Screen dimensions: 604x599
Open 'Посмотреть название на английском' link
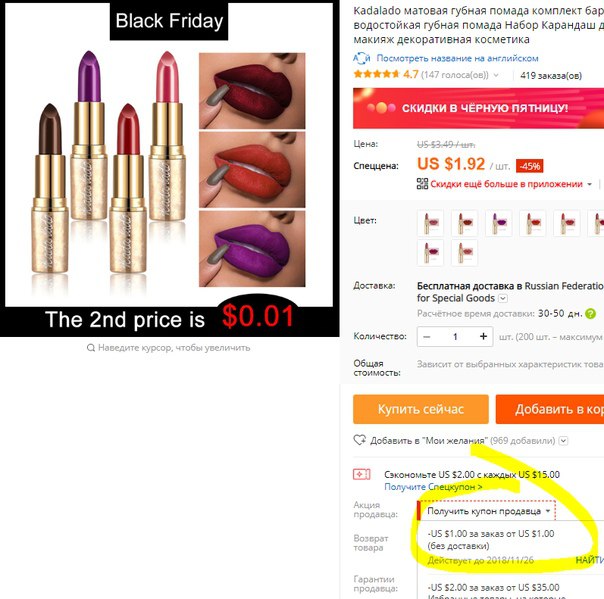click(x=457, y=58)
